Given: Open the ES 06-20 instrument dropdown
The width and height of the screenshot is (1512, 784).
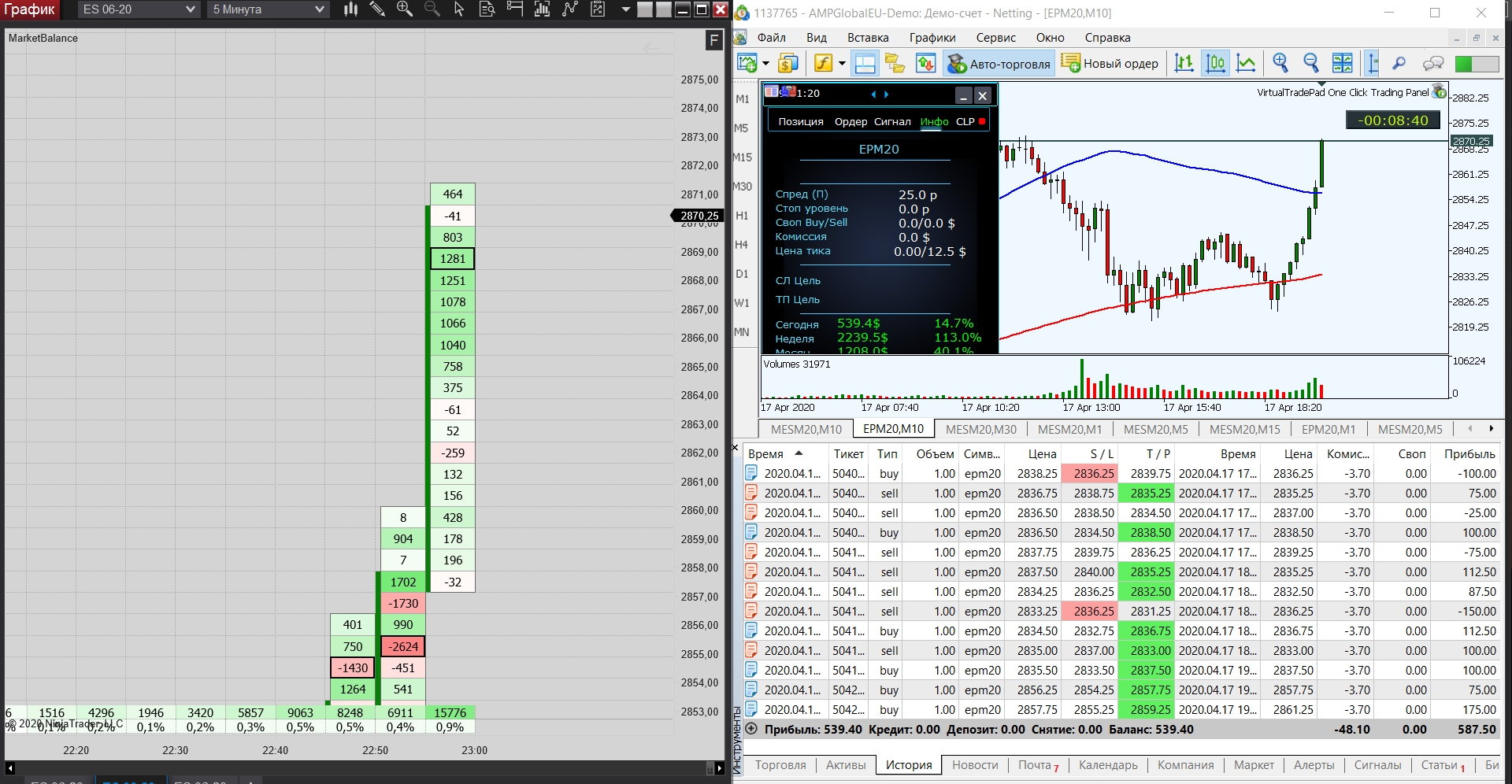Looking at the screenshot, I should point(139,9).
